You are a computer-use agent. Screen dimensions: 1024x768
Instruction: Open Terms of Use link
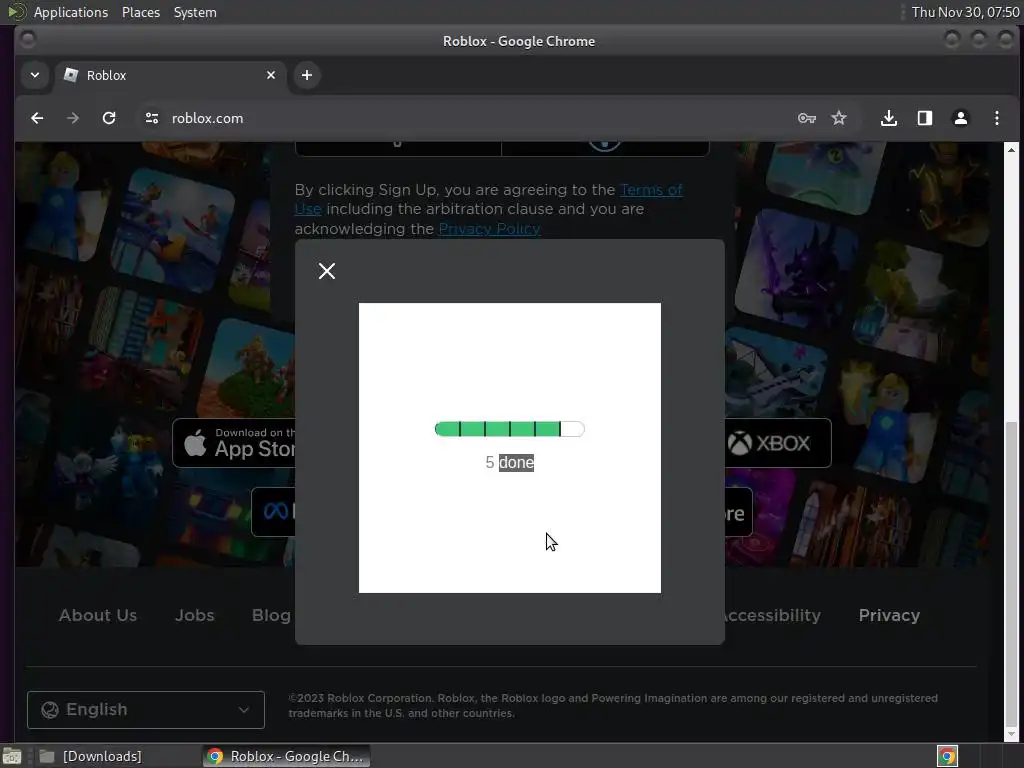coord(651,190)
